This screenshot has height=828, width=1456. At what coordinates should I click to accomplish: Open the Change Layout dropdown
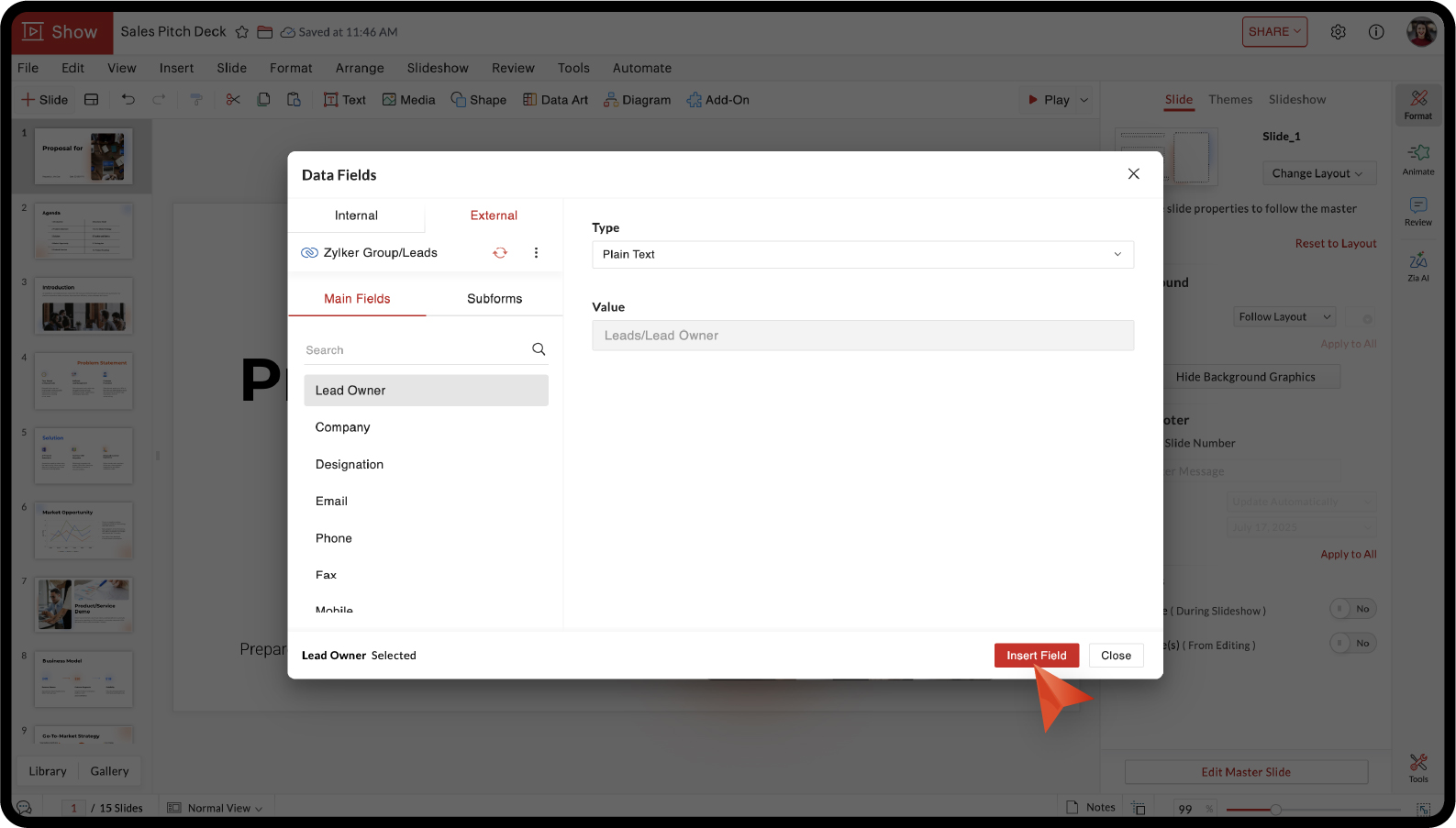pyautogui.click(x=1317, y=173)
